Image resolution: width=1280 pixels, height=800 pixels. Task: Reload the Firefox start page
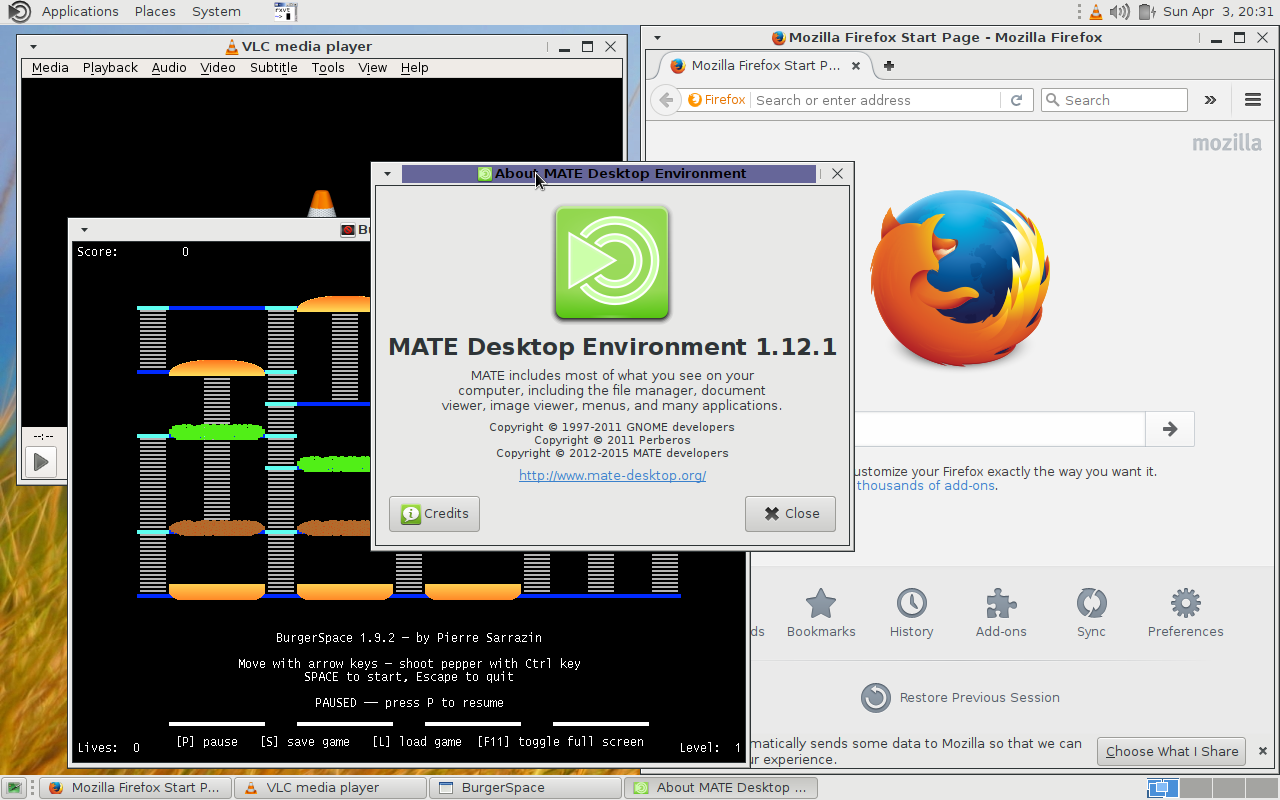coord(1016,100)
